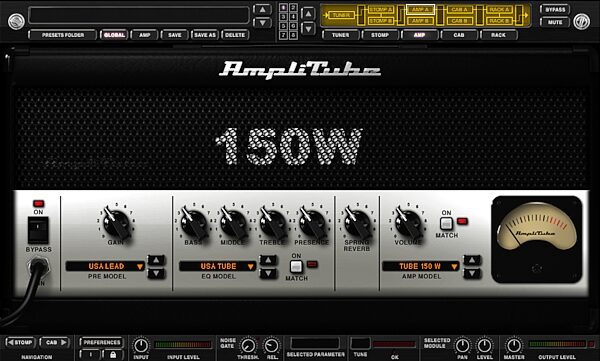Open the TUBE 150 W amp model dropdown
This screenshot has width=600, height=361.
click(x=421, y=266)
